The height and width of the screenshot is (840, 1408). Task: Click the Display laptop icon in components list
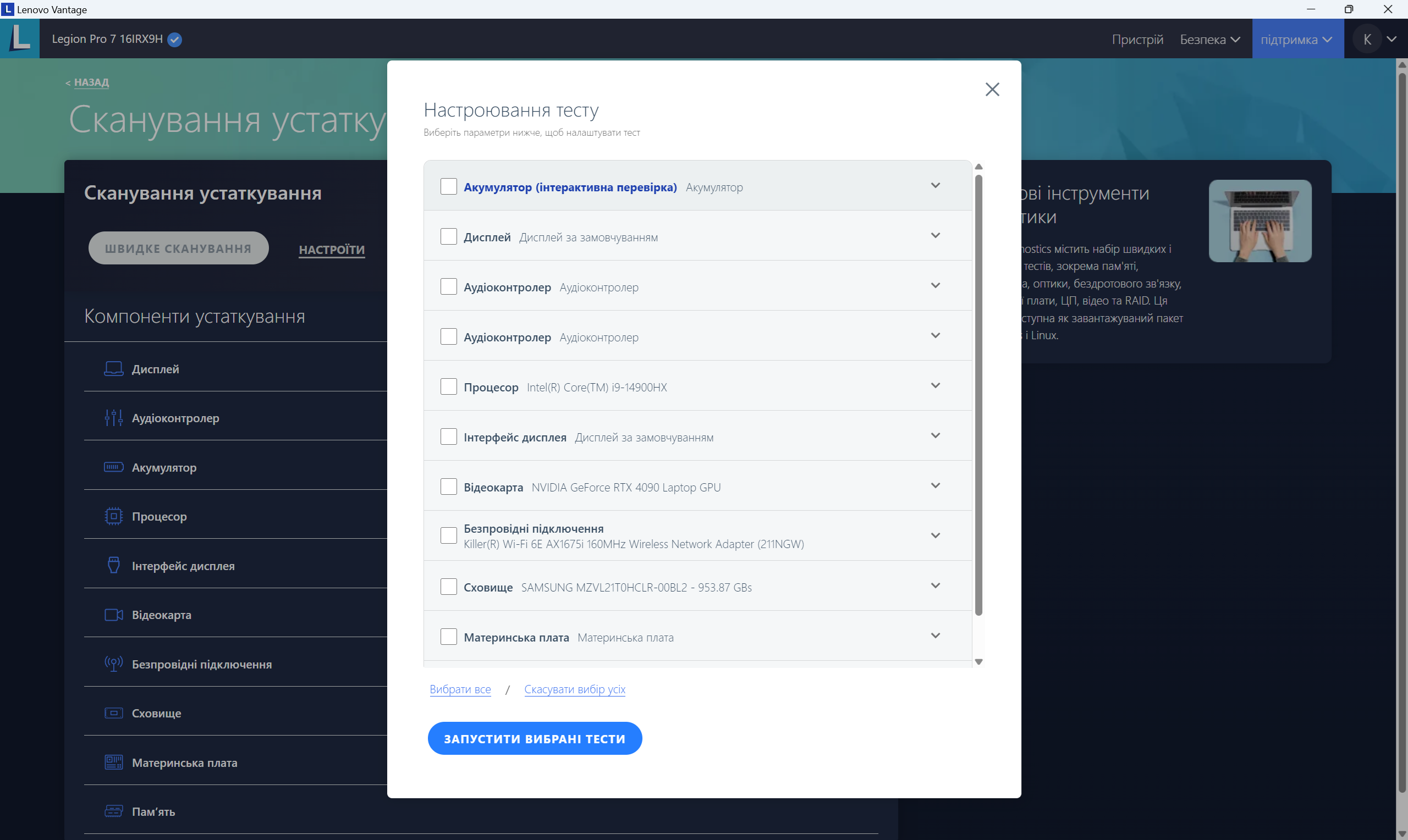pyautogui.click(x=113, y=369)
